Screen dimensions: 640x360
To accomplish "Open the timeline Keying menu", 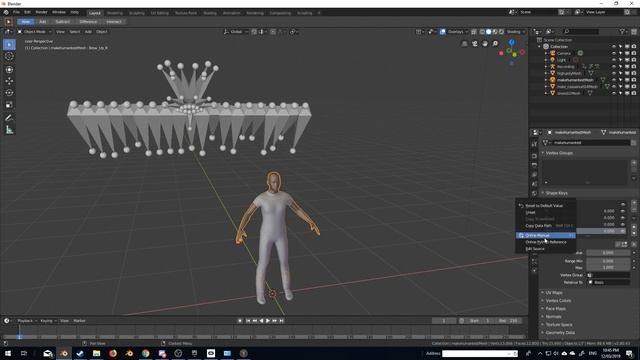I will coord(48,321).
